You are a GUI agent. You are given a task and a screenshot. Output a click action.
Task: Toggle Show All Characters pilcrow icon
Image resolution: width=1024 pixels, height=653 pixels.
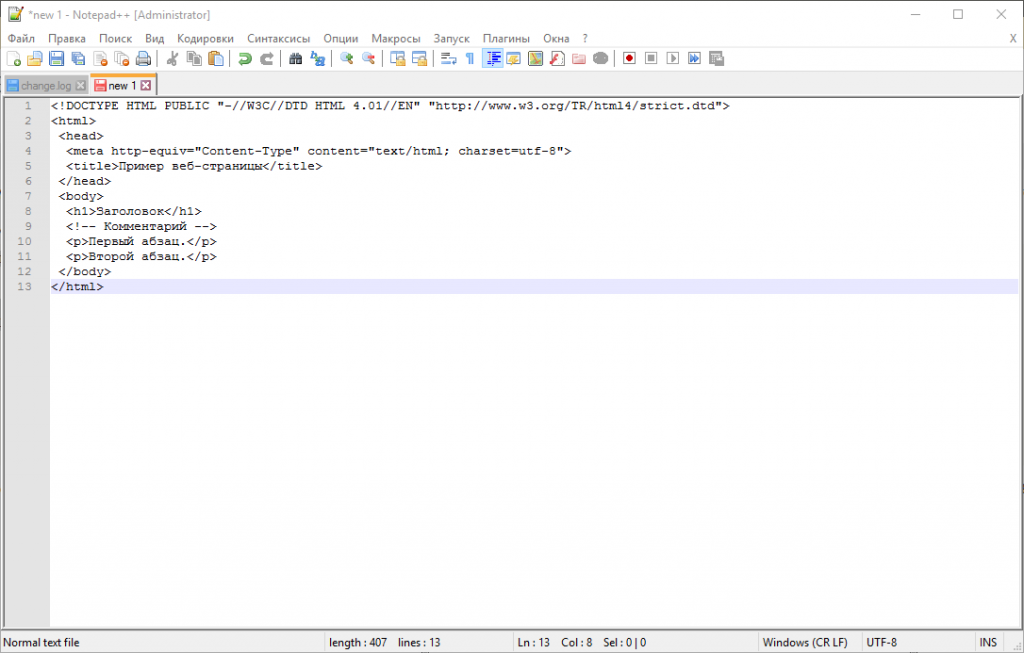[x=469, y=59]
